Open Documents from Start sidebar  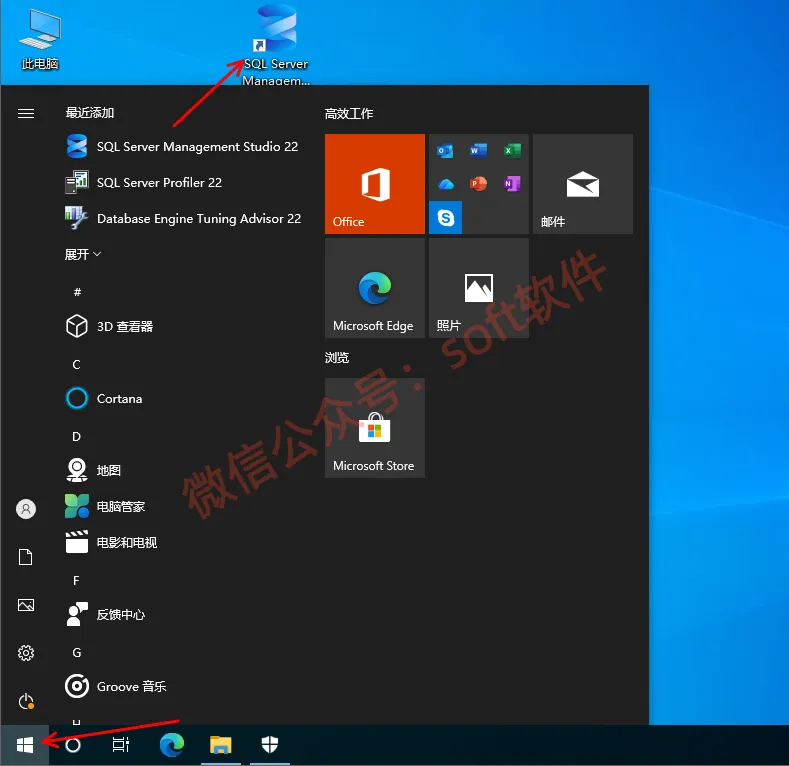pyautogui.click(x=26, y=557)
